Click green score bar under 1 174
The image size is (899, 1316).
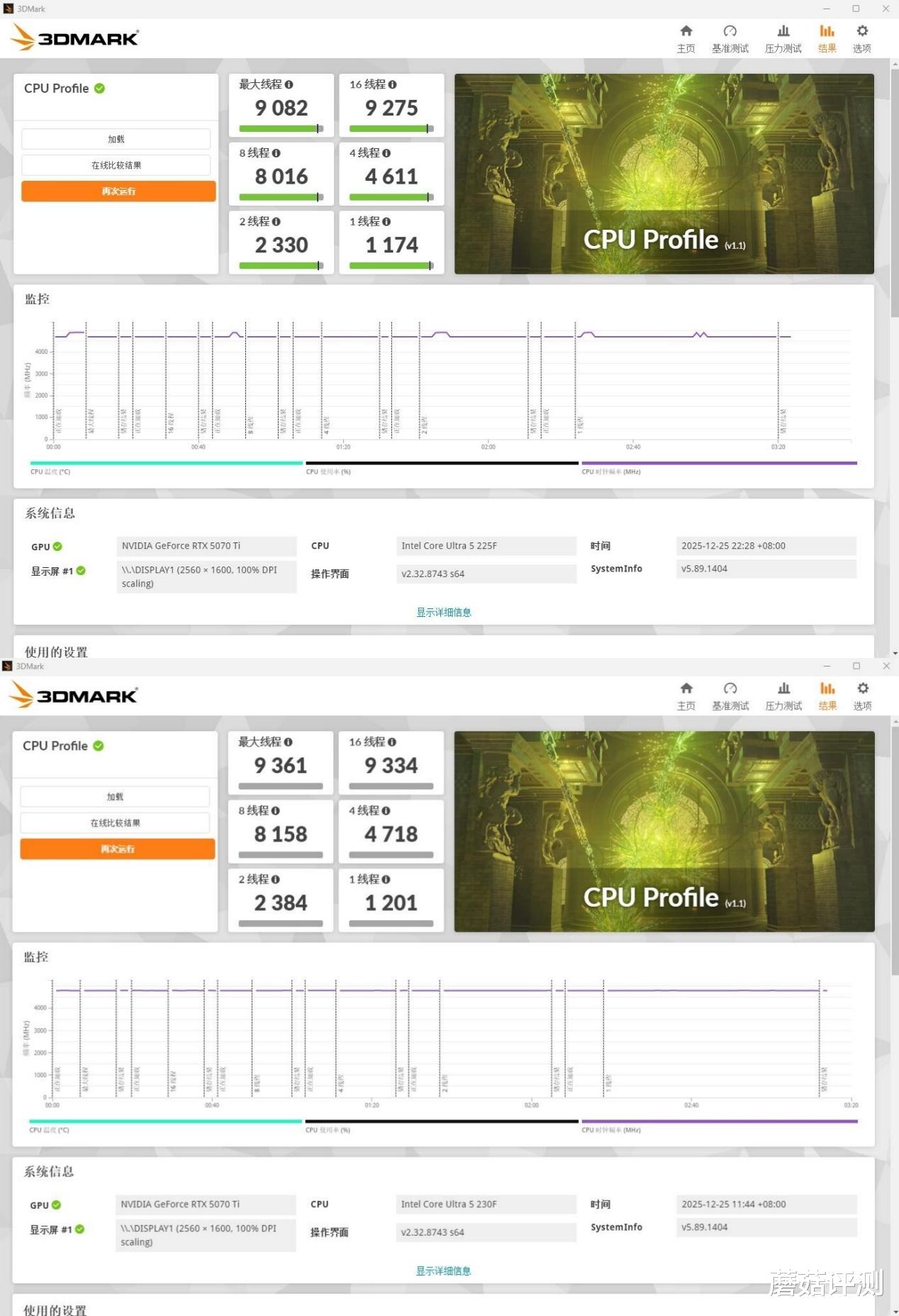(391, 266)
